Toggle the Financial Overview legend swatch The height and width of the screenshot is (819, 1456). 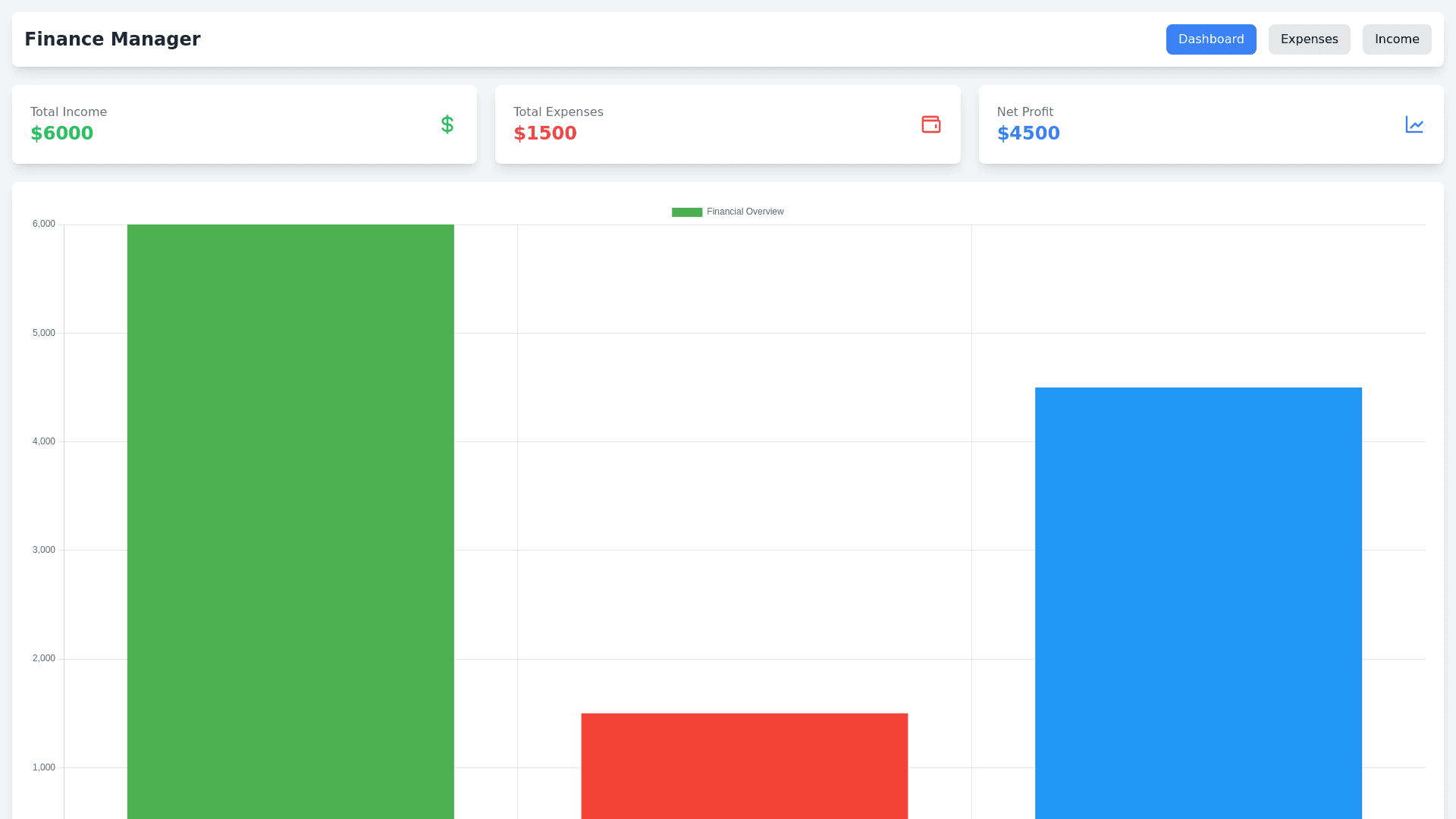pyautogui.click(x=686, y=212)
